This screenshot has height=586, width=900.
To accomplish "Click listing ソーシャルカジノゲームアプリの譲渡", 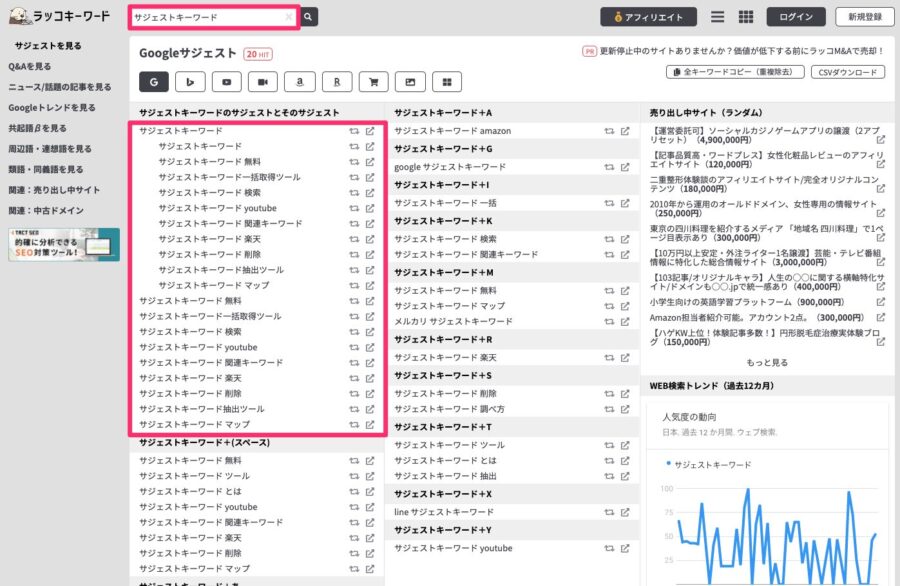I will point(764,135).
